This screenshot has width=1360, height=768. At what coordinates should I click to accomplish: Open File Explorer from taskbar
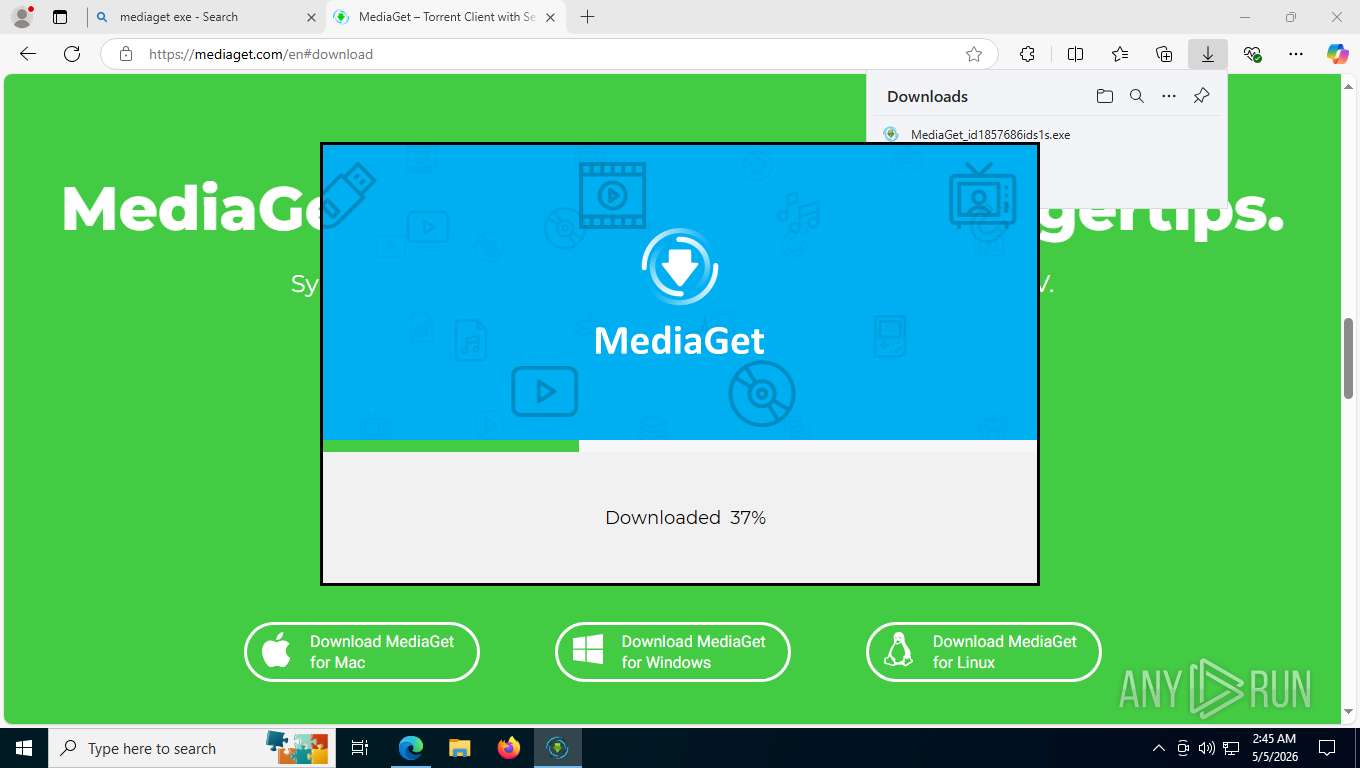coord(460,748)
